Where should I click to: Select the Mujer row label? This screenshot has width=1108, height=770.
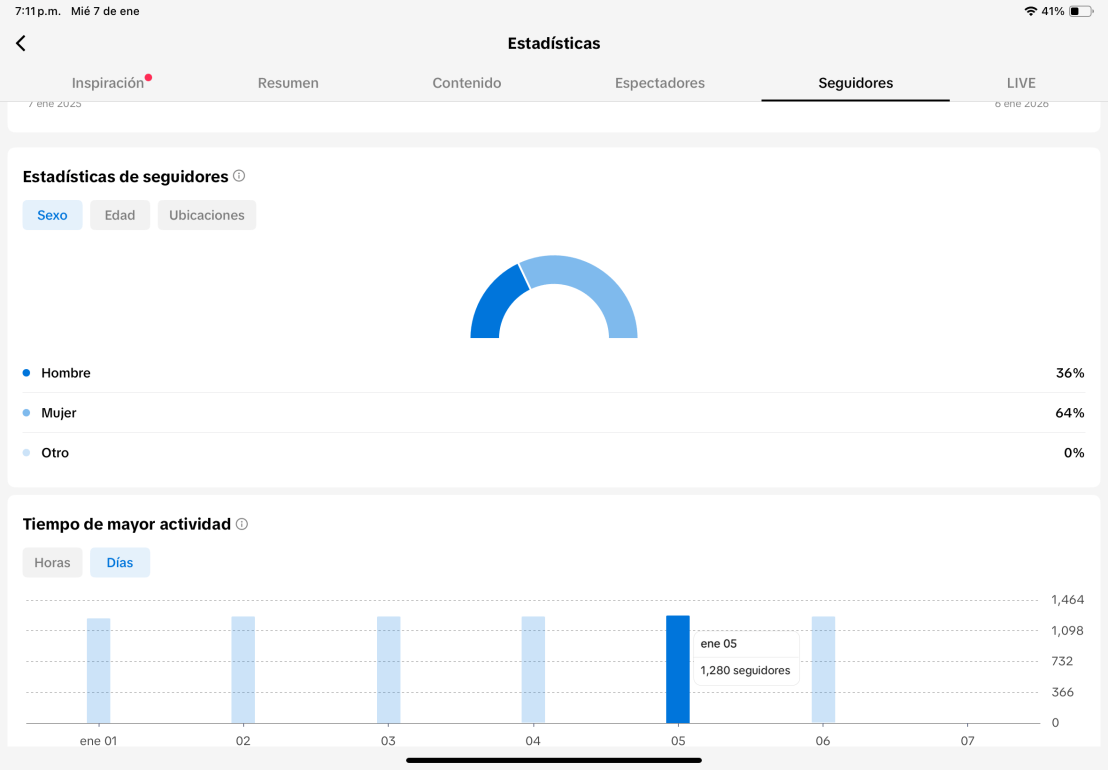point(59,413)
